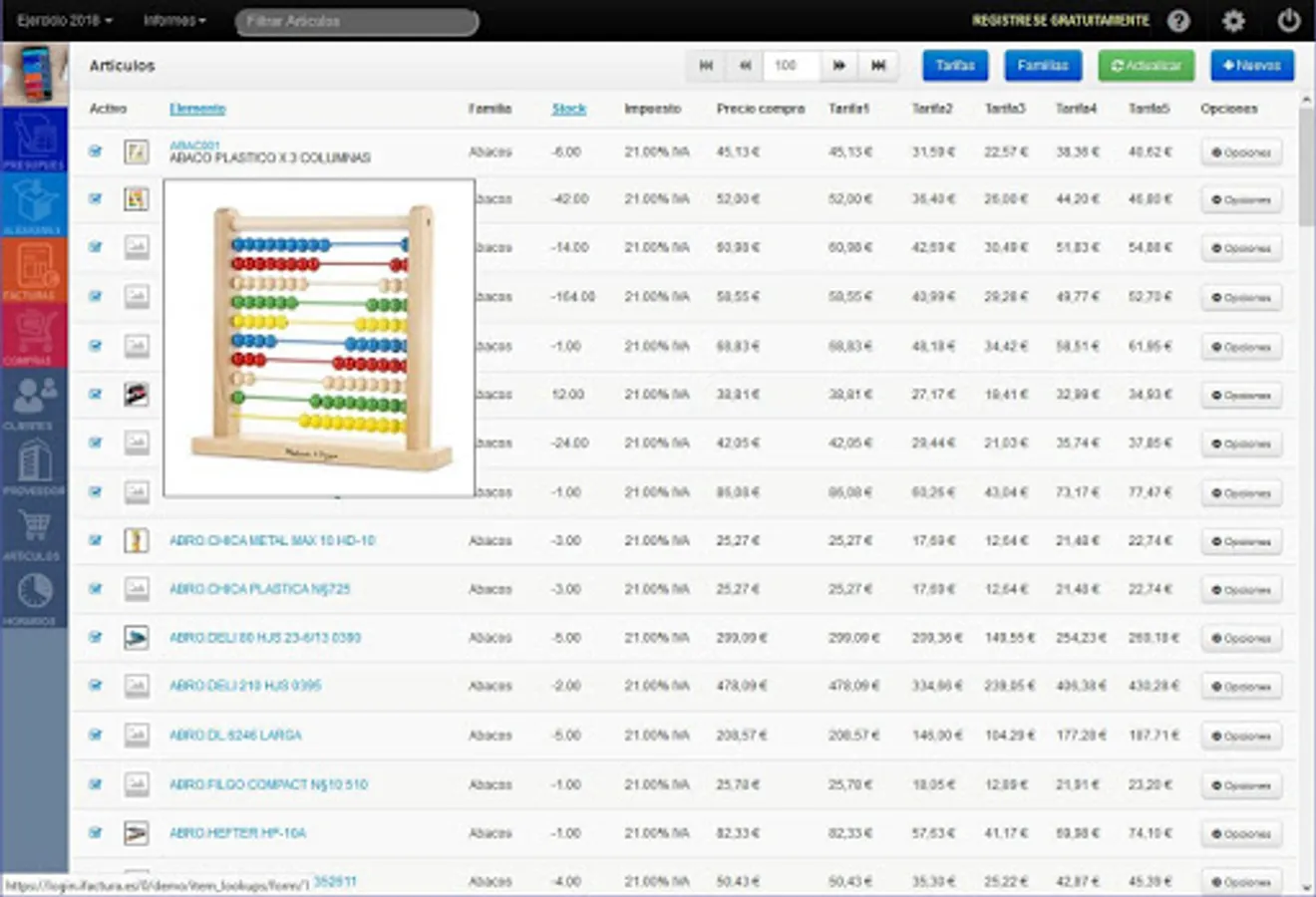Click the image icon for the row with stock -42.00
The height and width of the screenshot is (897, 1316).
137,199
